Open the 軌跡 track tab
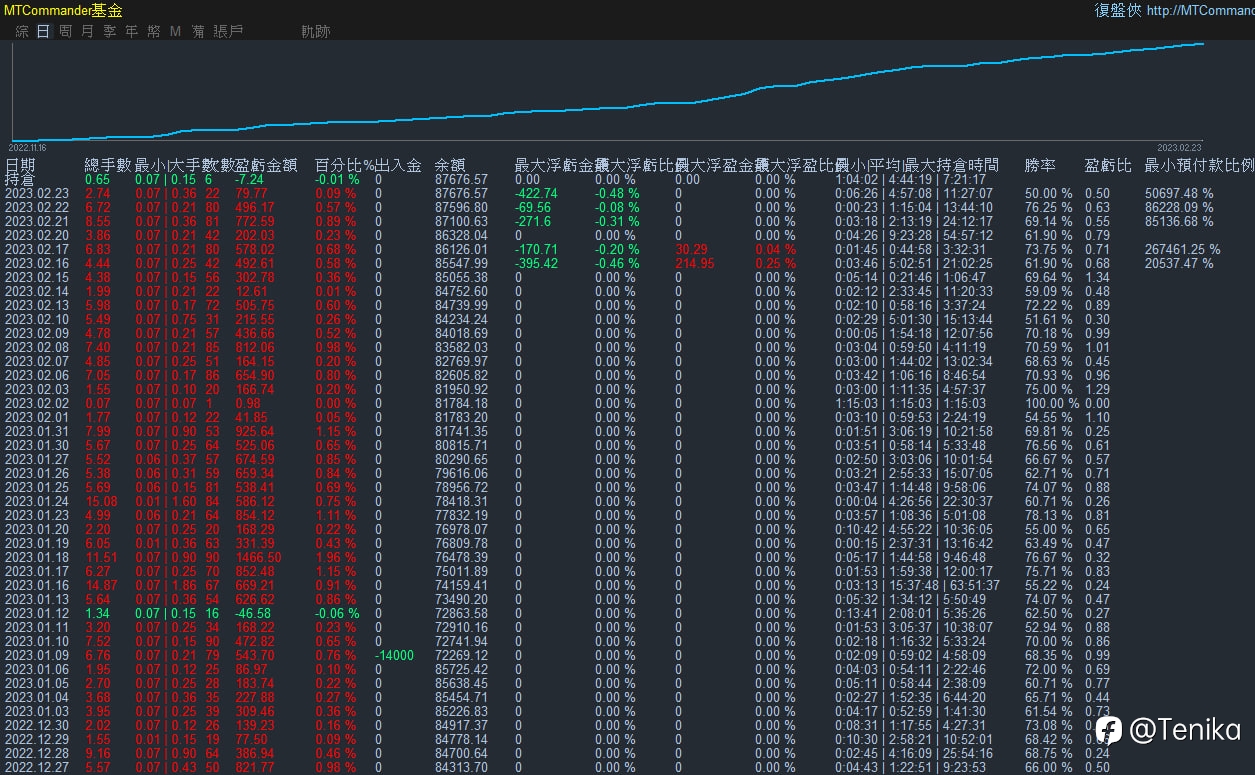This screenshot has height=775, width=1255. (315, 31)
